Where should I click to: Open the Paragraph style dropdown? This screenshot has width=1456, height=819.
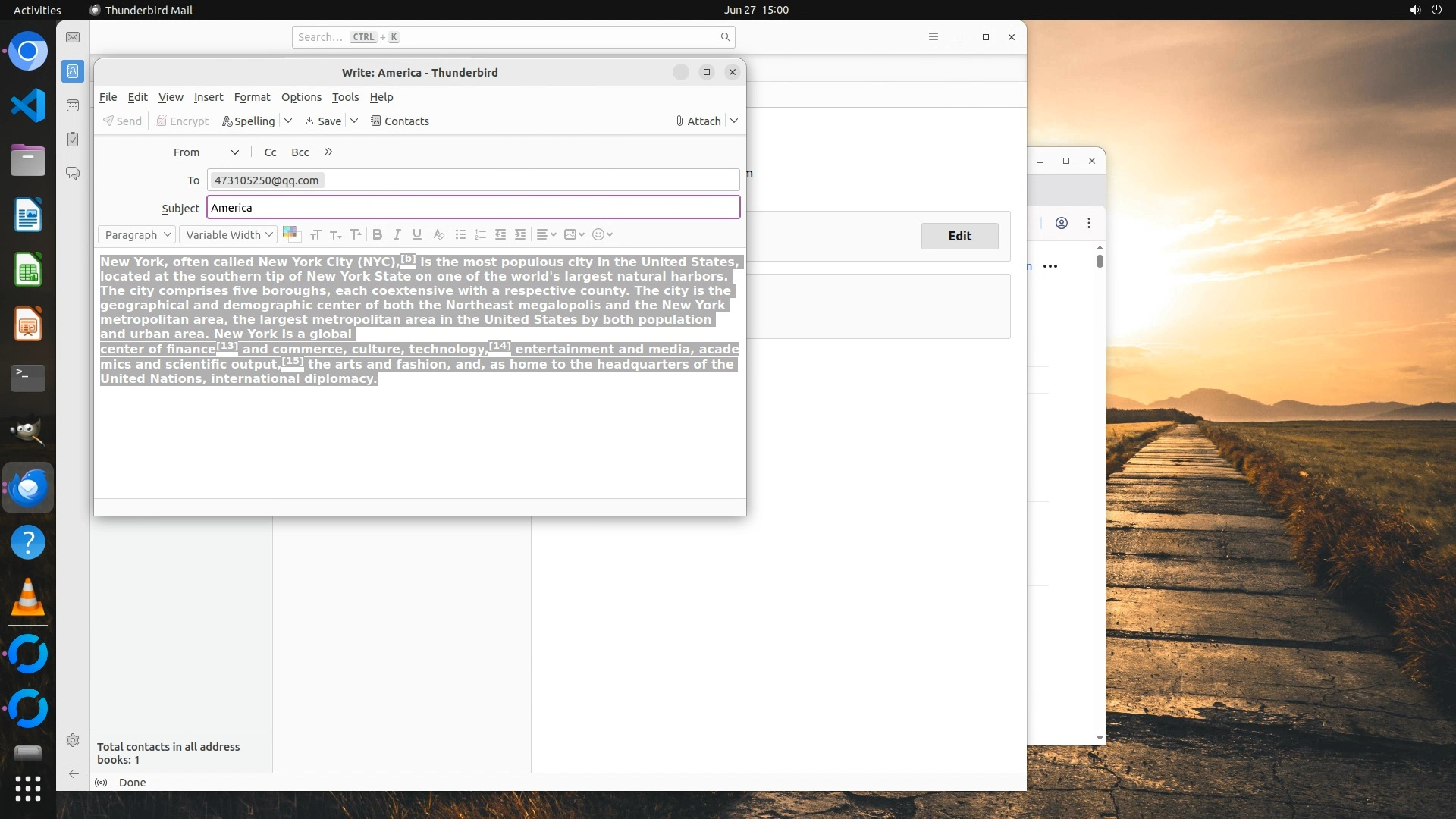137,234
